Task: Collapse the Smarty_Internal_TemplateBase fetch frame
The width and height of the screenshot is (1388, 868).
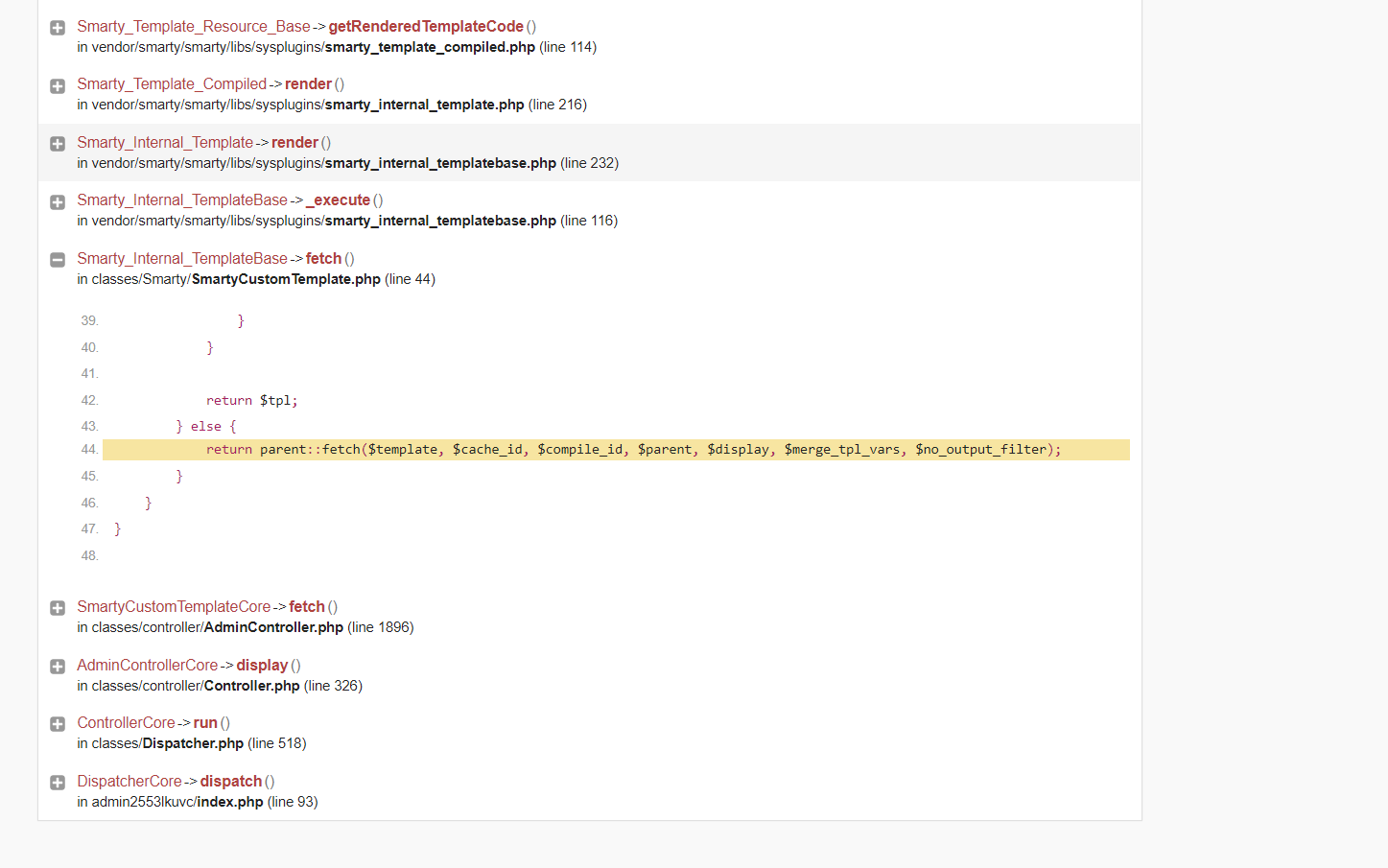Action: click(x=58, y=260)
